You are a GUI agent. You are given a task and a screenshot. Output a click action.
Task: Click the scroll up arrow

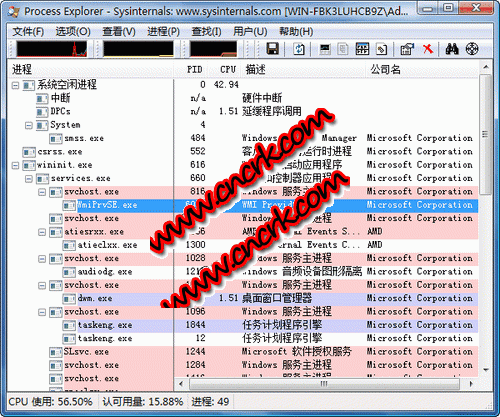point(486,67)
